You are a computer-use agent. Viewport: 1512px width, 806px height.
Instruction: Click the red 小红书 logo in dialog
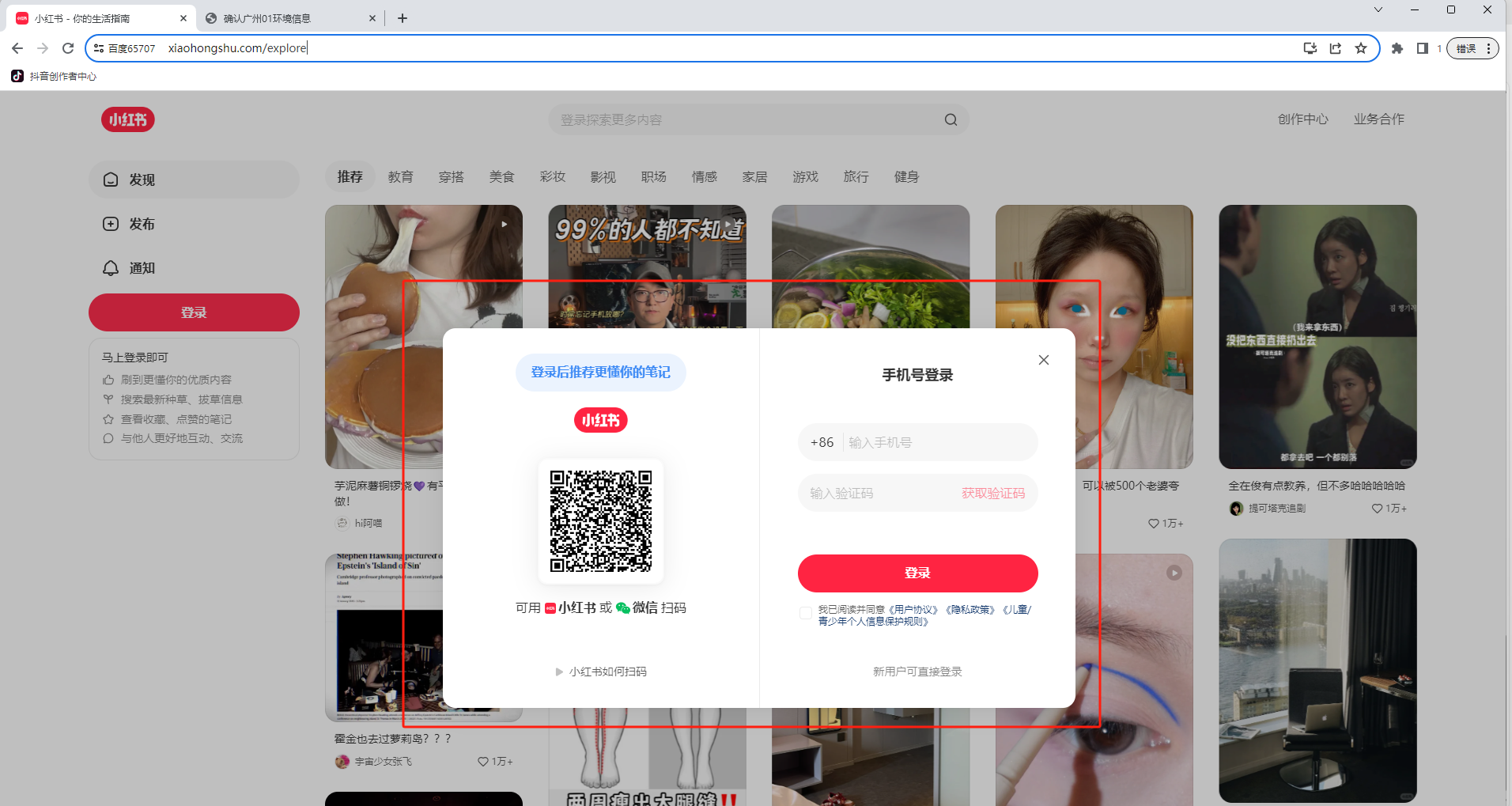pyautogui.click(x=601, y=420)
